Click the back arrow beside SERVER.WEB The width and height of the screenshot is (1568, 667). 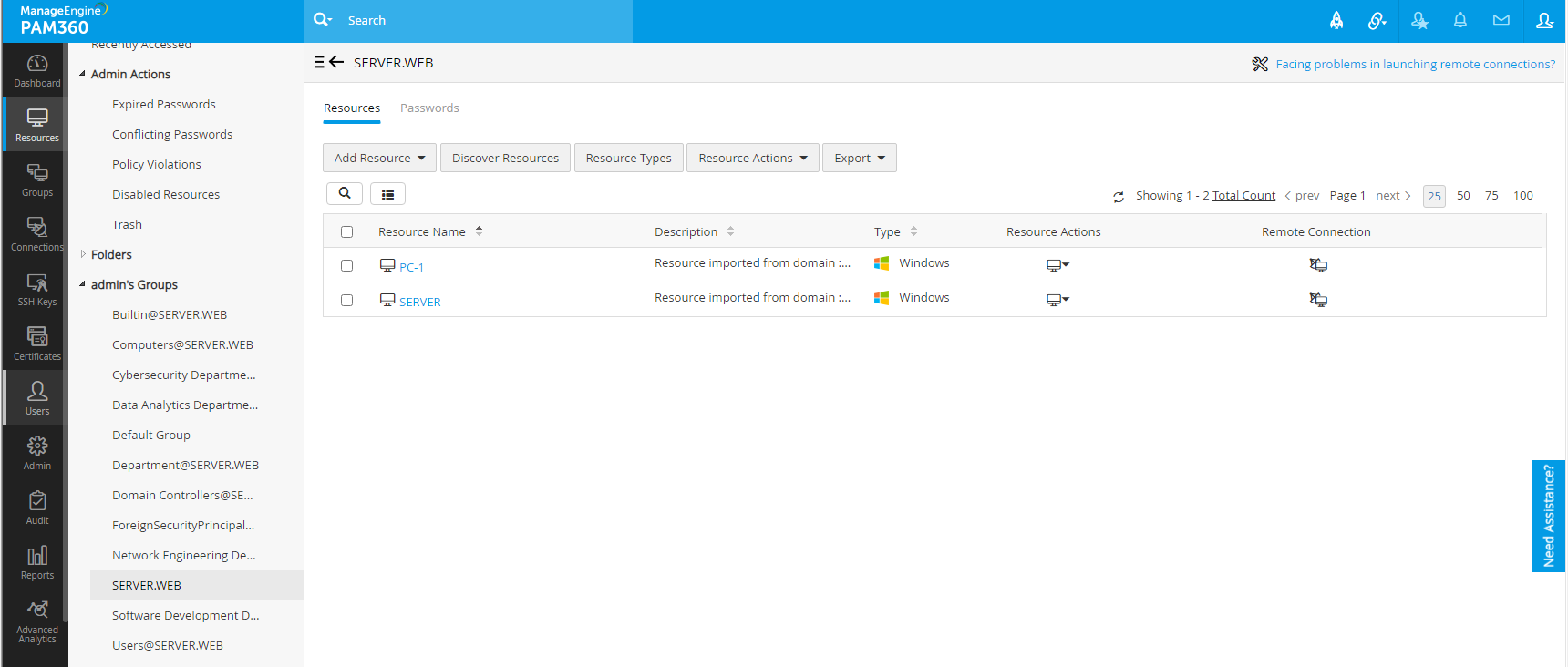coord(336,62)
